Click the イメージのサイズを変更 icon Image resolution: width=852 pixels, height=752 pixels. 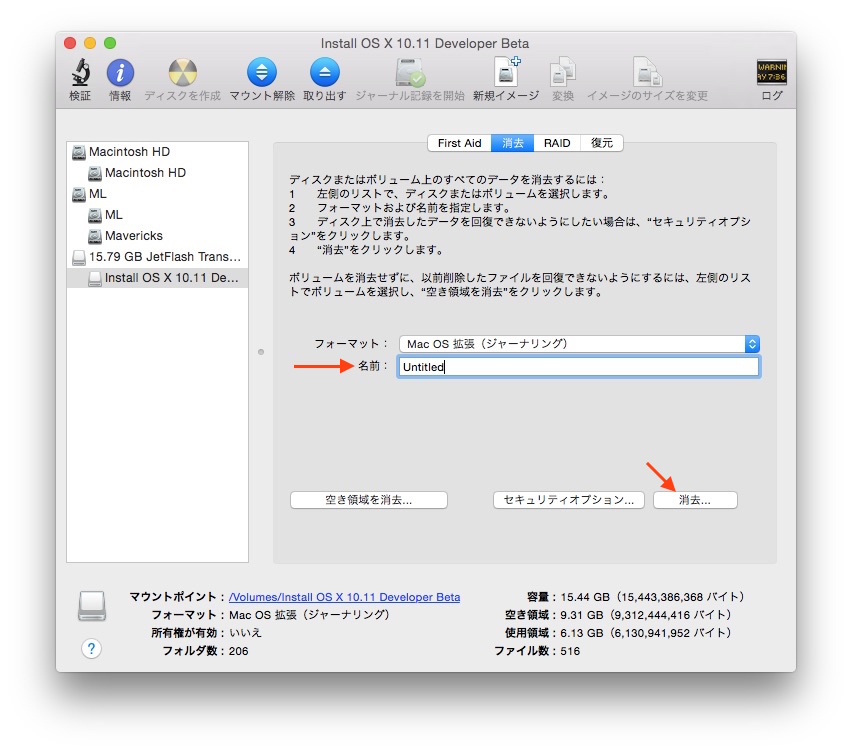(647, 72)
